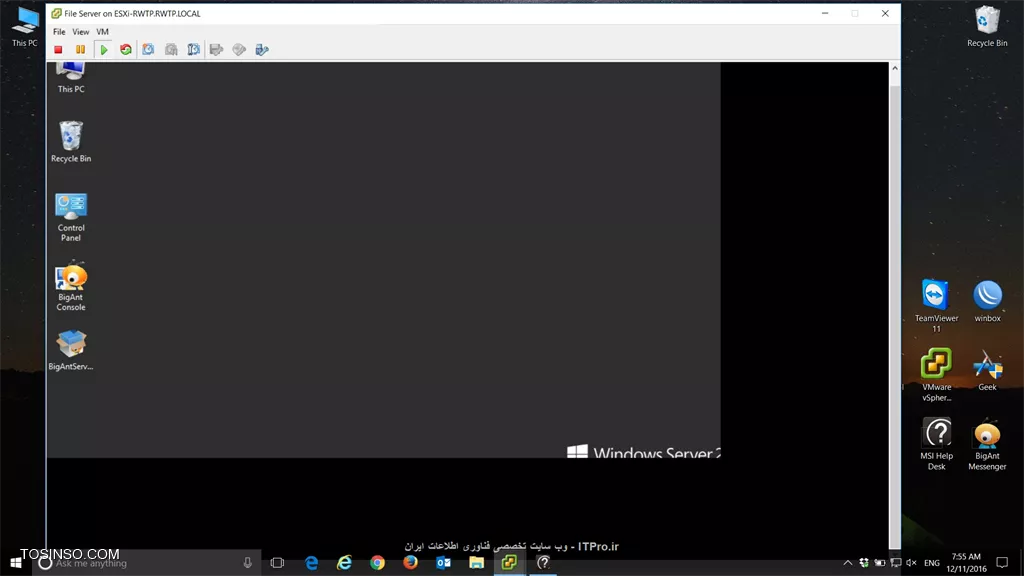
Task: Select the MSI Help Desk desktop shortcut
Action: pos(936,444)
